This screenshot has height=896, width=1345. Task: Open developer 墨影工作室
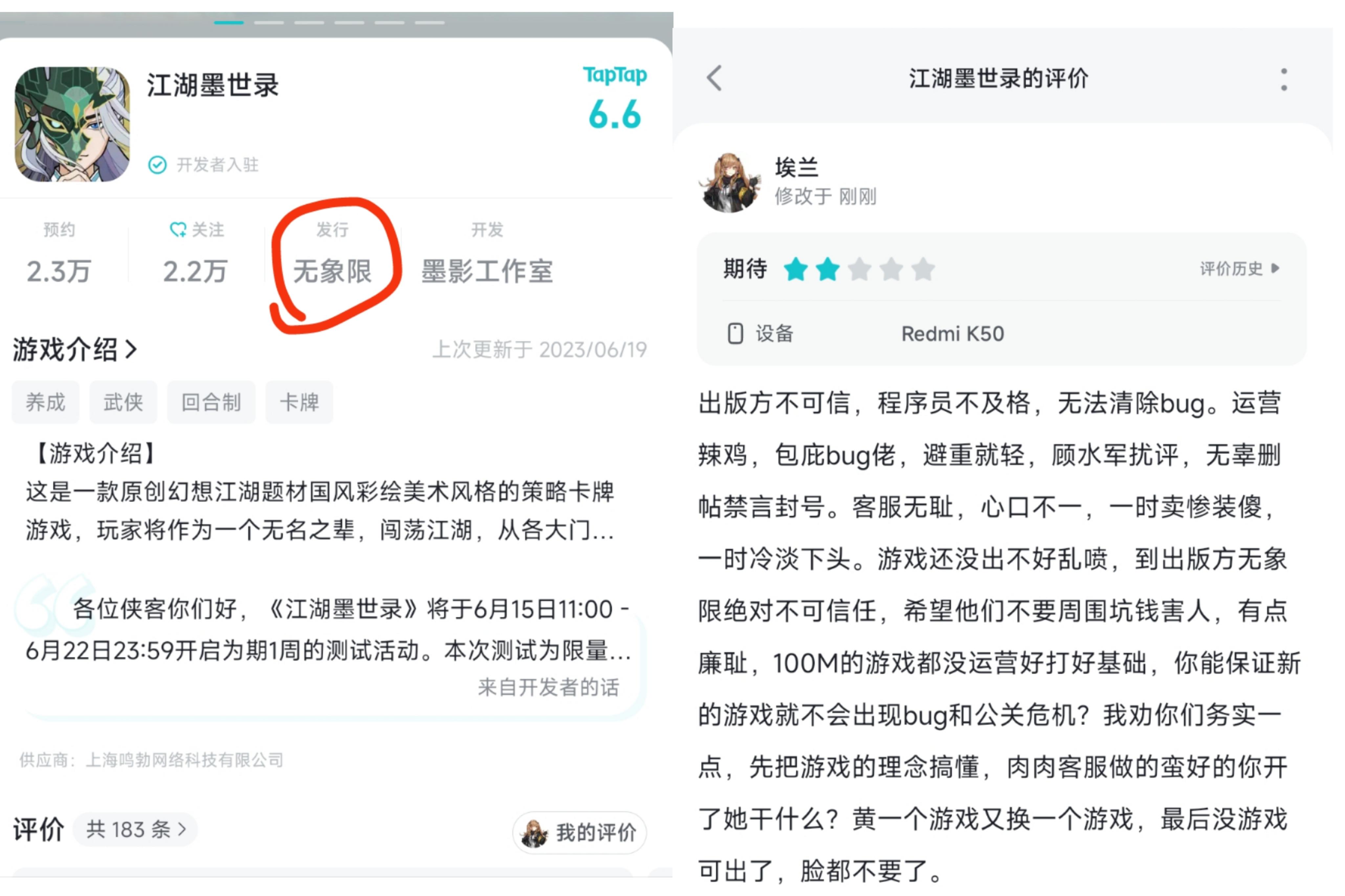tap(487, 271)
